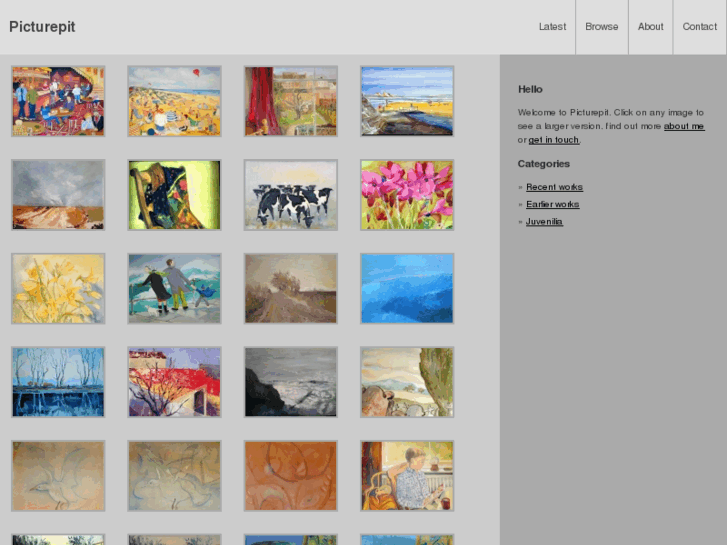Open the solid blue abstract painting
The width and height of the screenshot is (727, 545).
407,289
